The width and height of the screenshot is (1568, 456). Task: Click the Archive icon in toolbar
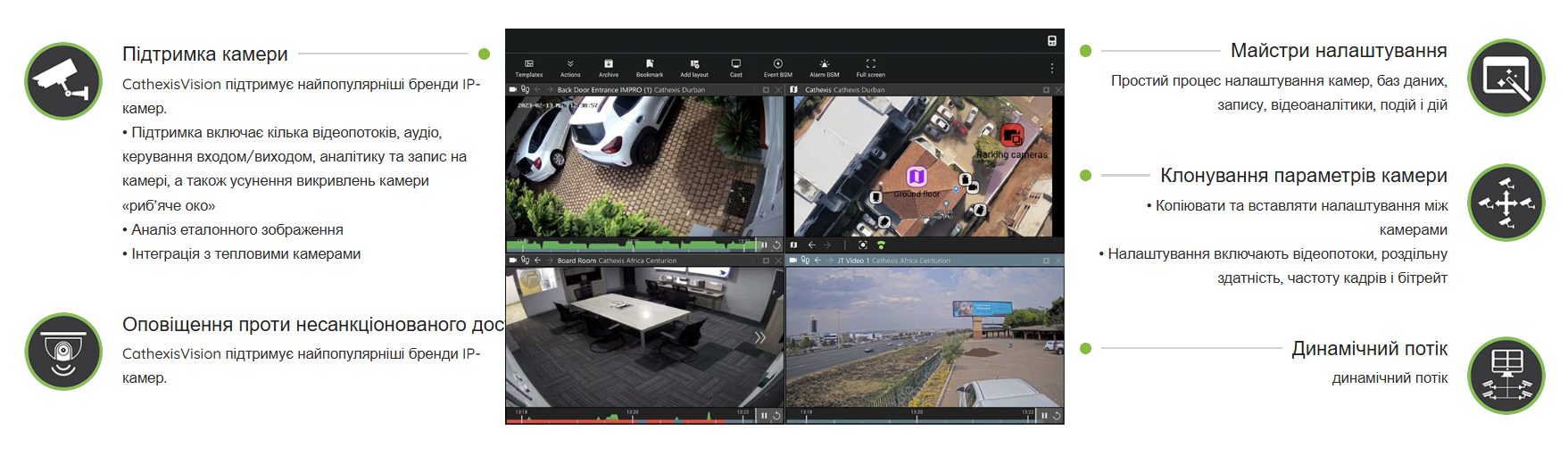tap(609, 67)
